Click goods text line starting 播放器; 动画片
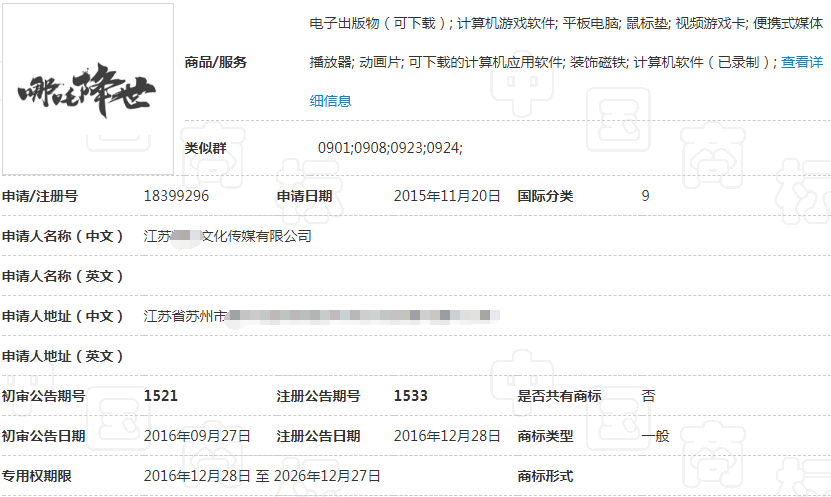 [543, 62]
